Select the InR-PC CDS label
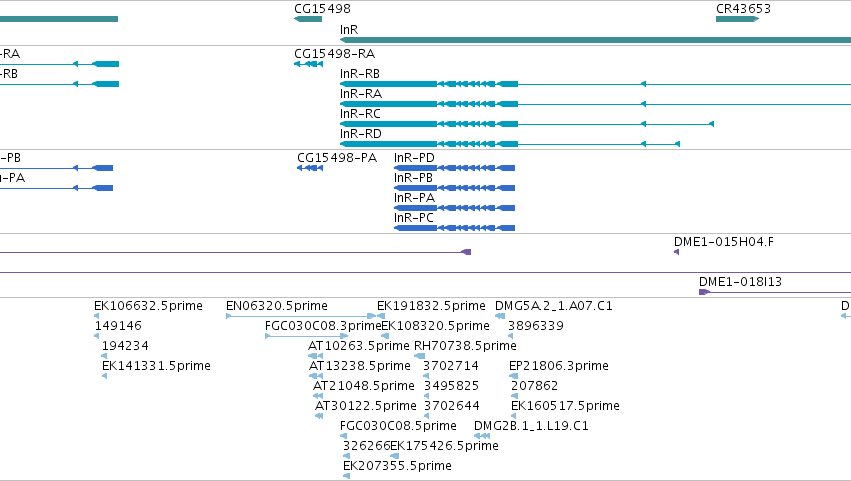Viewport: 851px width, 481px height. [x=414, y=218]
